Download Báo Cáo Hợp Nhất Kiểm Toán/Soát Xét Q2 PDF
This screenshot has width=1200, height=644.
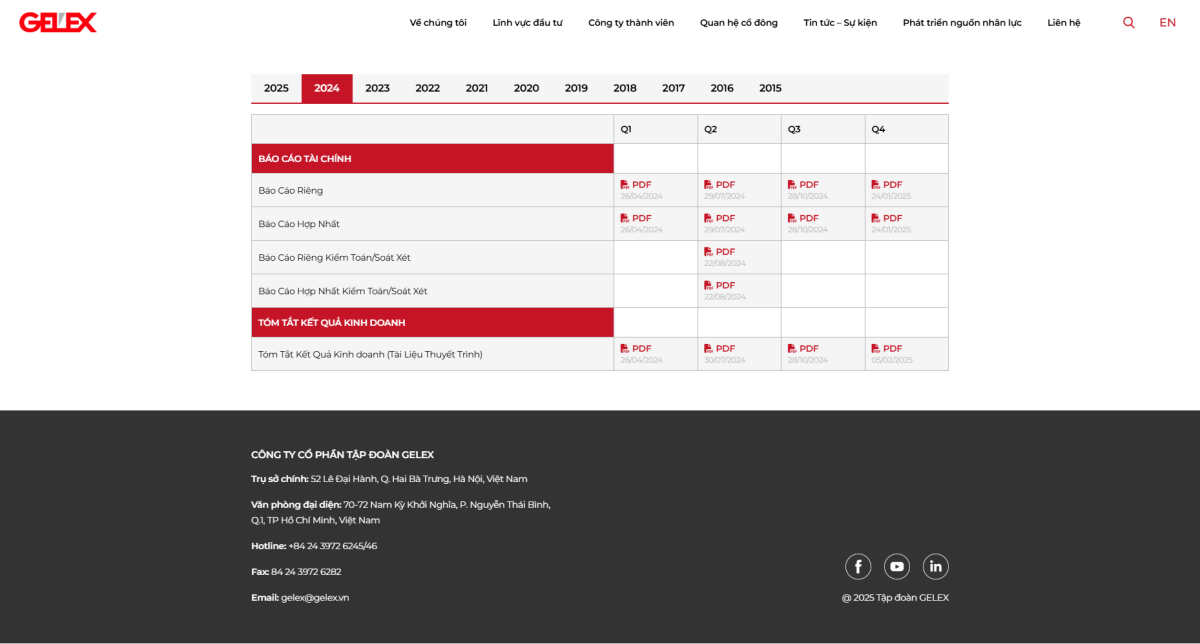[720, 285]
